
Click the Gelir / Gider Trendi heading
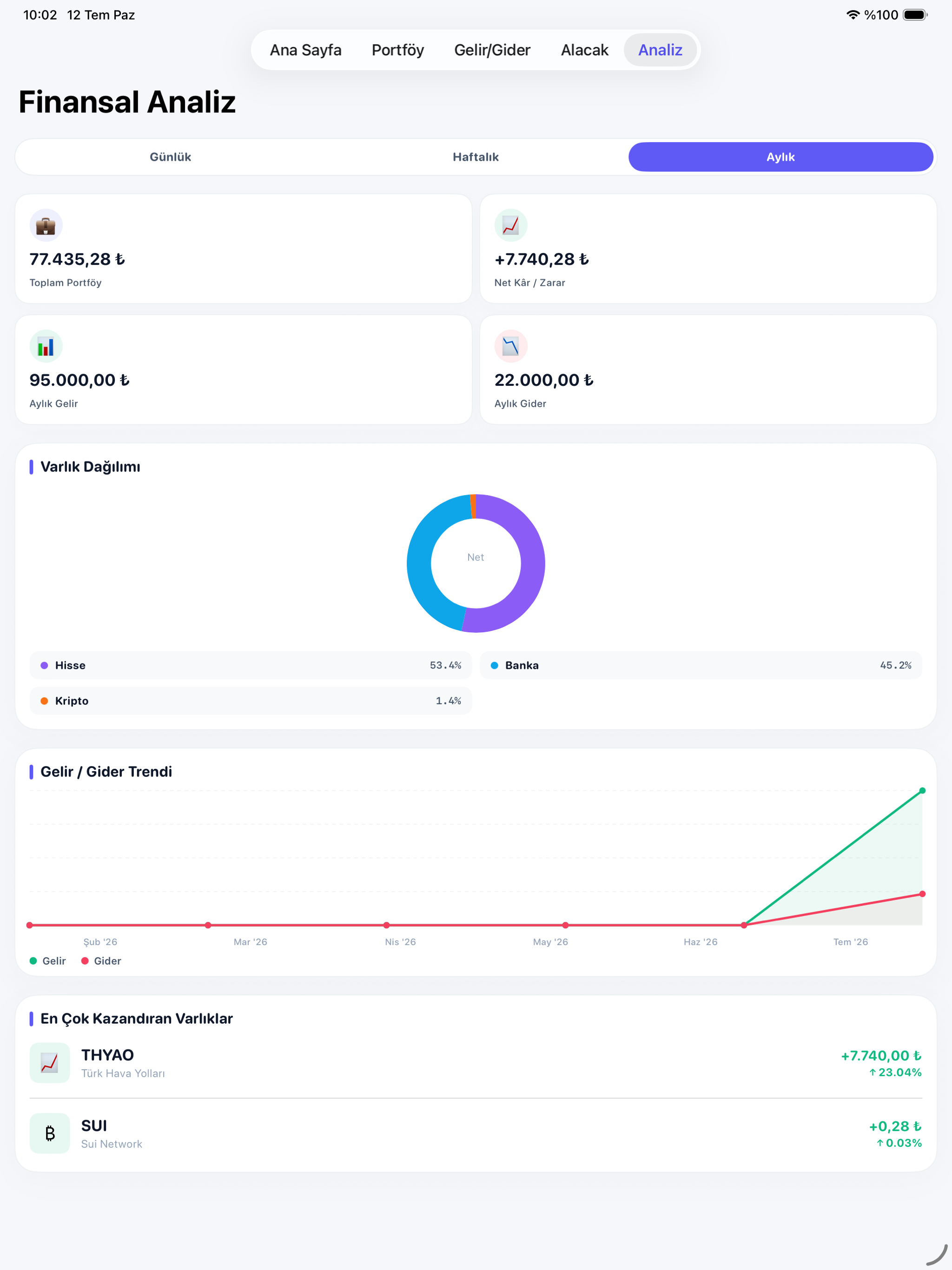(x=106, y=772)
